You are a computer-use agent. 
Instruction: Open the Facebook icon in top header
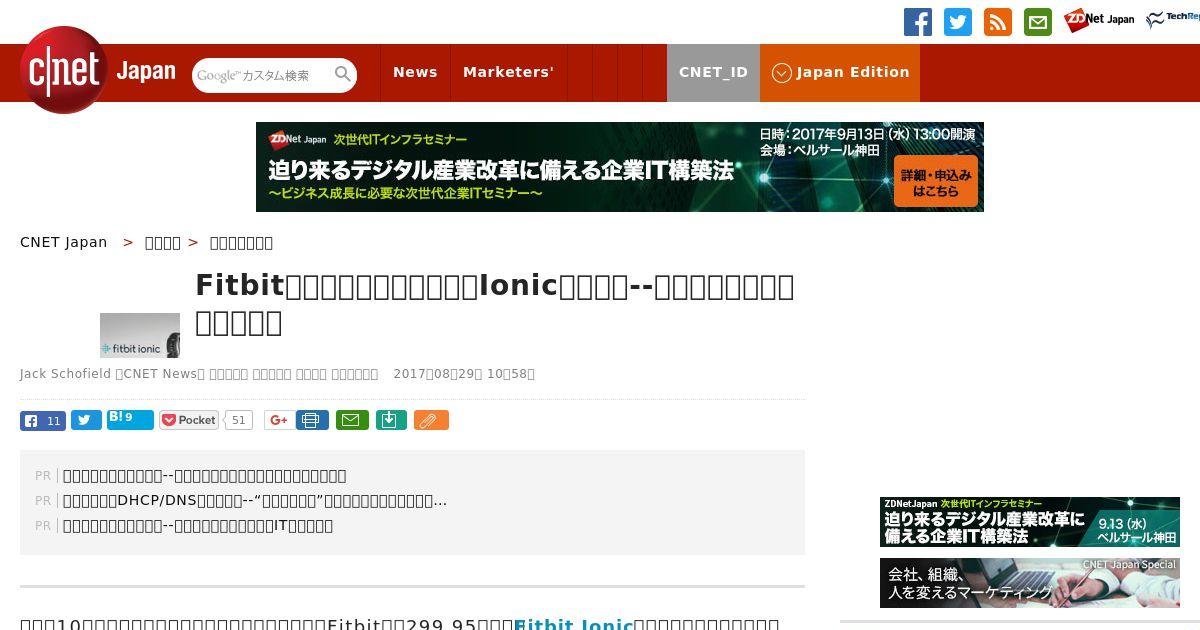(x=918, y=22)
